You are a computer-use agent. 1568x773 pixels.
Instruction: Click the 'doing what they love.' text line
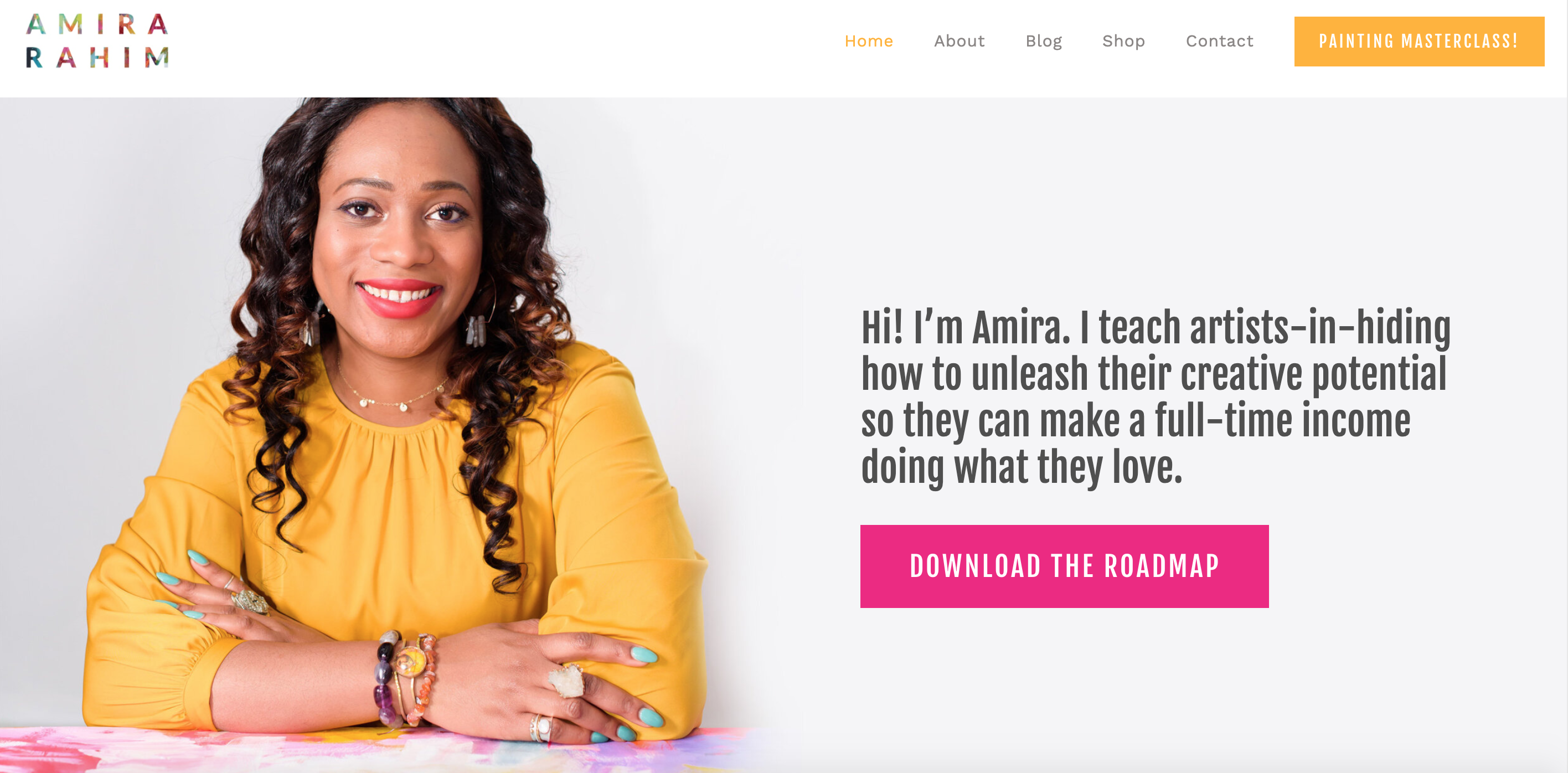1022,467
